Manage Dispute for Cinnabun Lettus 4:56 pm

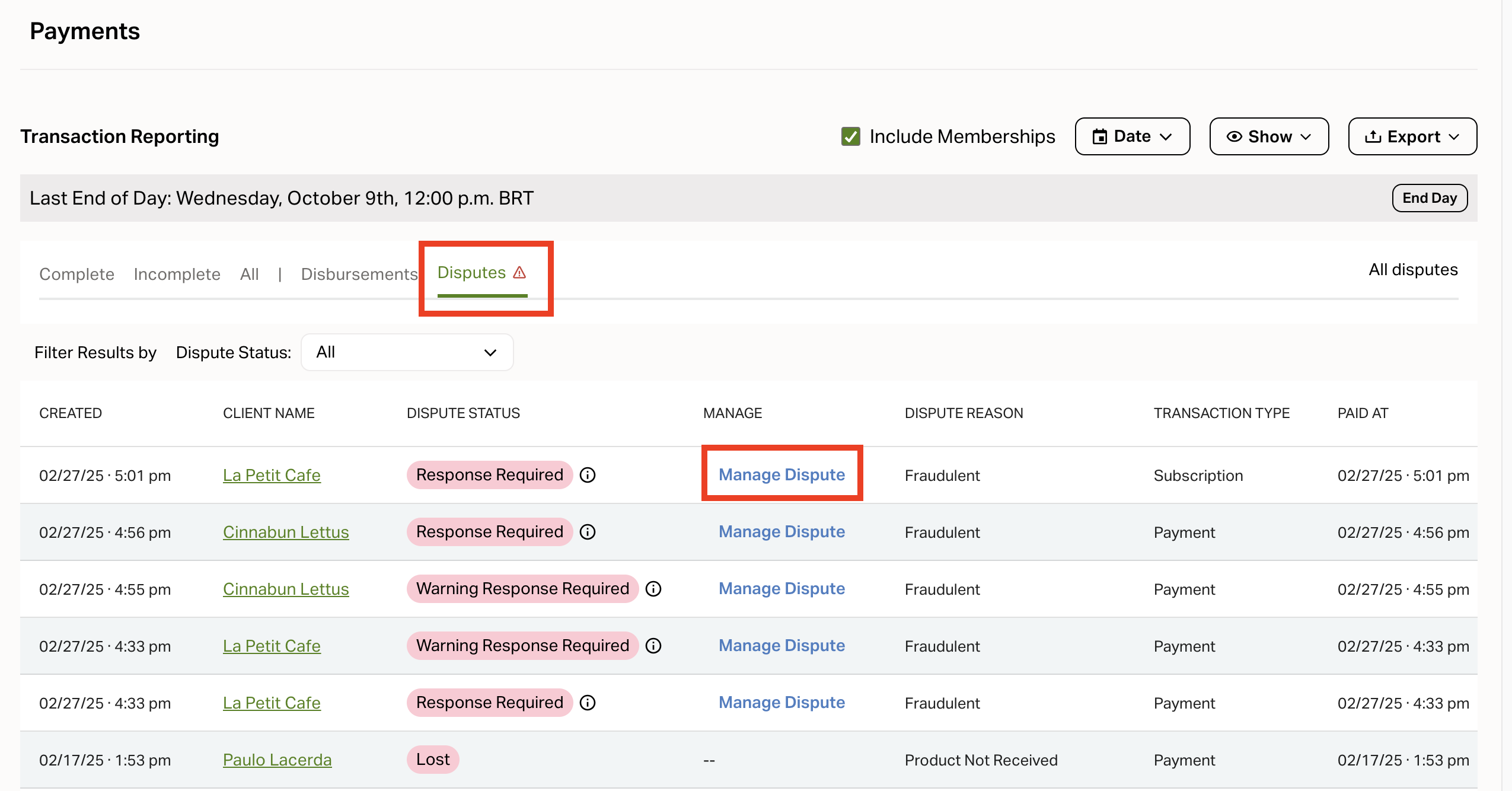[x=781, y=531]
